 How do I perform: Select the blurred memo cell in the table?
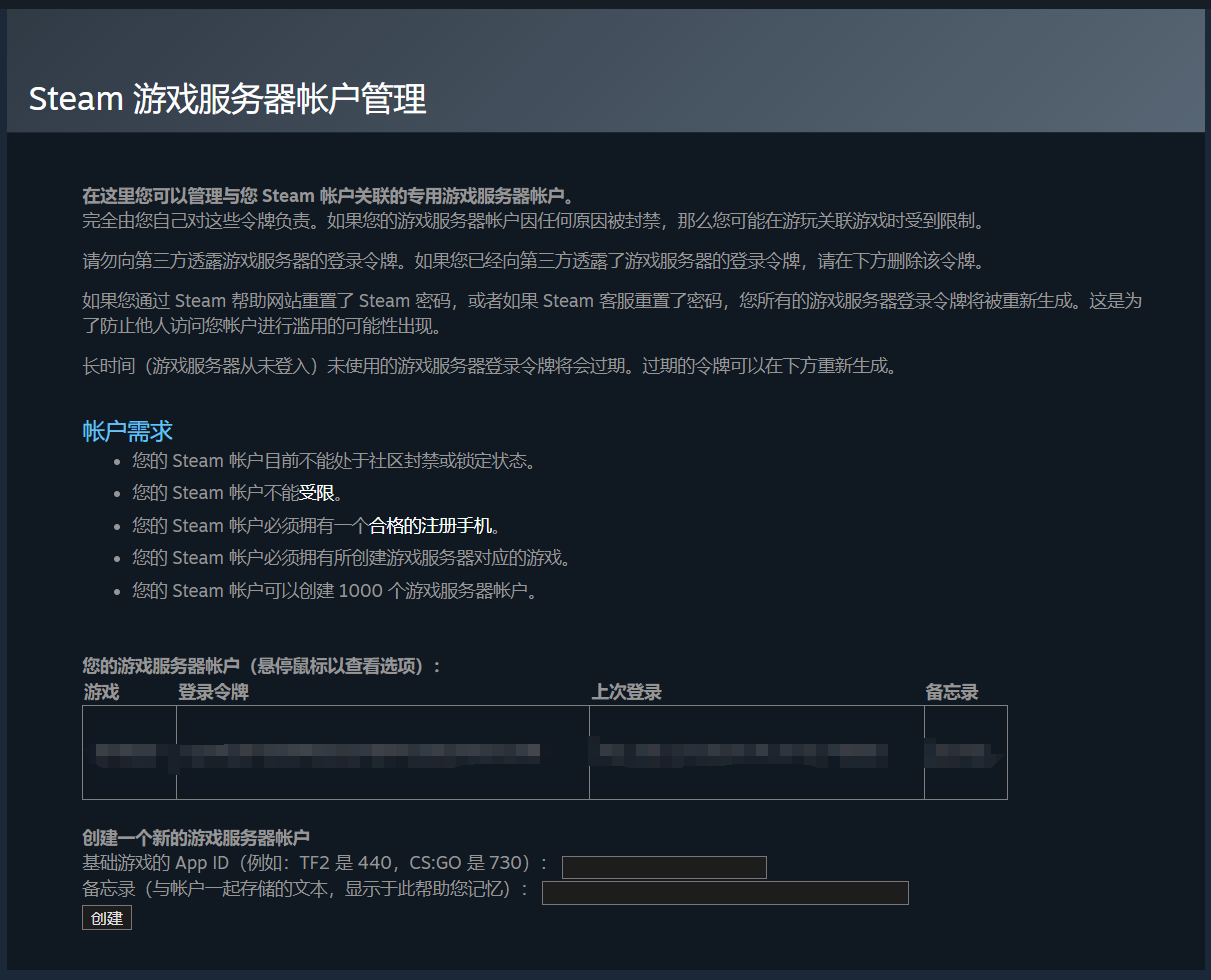click(x=965, y=752)
